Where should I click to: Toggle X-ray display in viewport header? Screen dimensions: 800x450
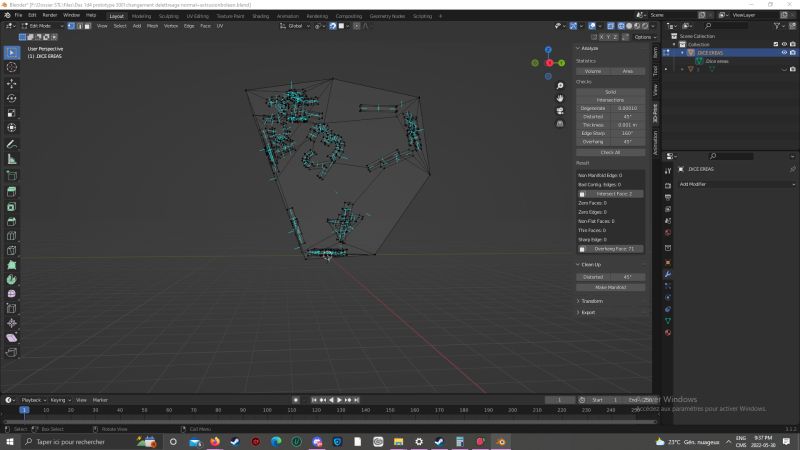pyautogui.click(x=611, y=26)
